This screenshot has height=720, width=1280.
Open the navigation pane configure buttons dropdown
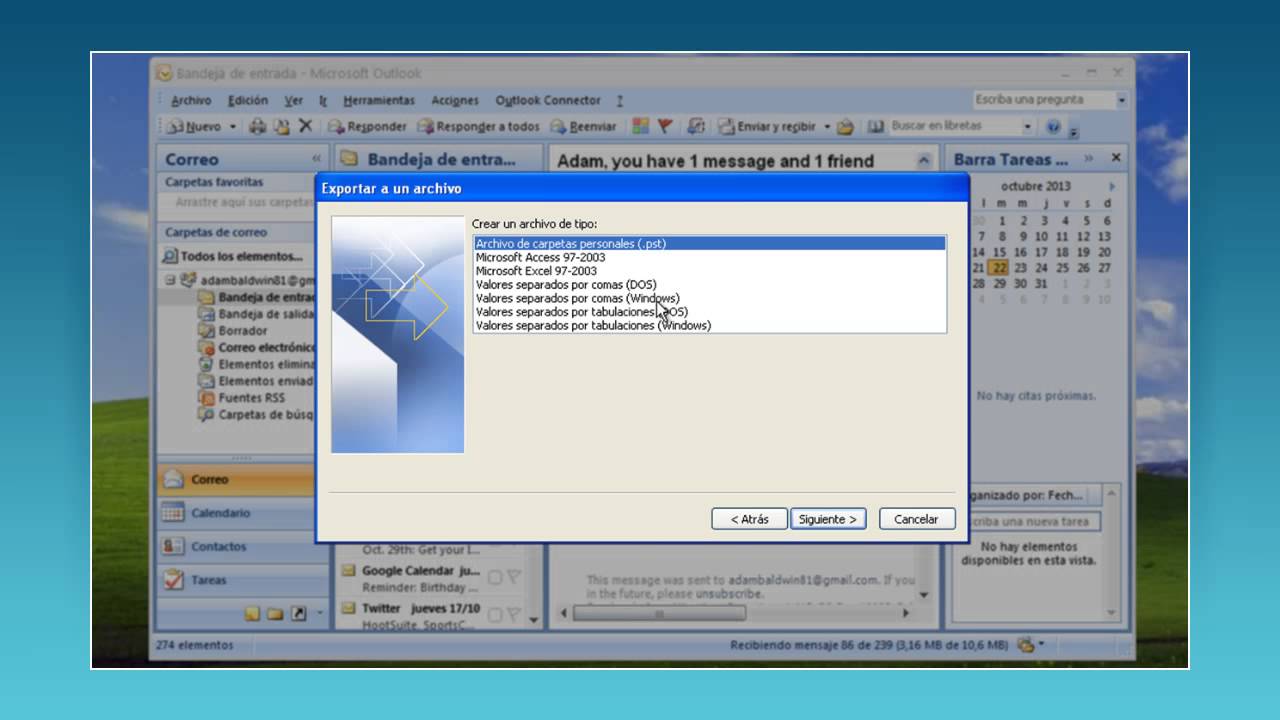(x=320, y=613)
